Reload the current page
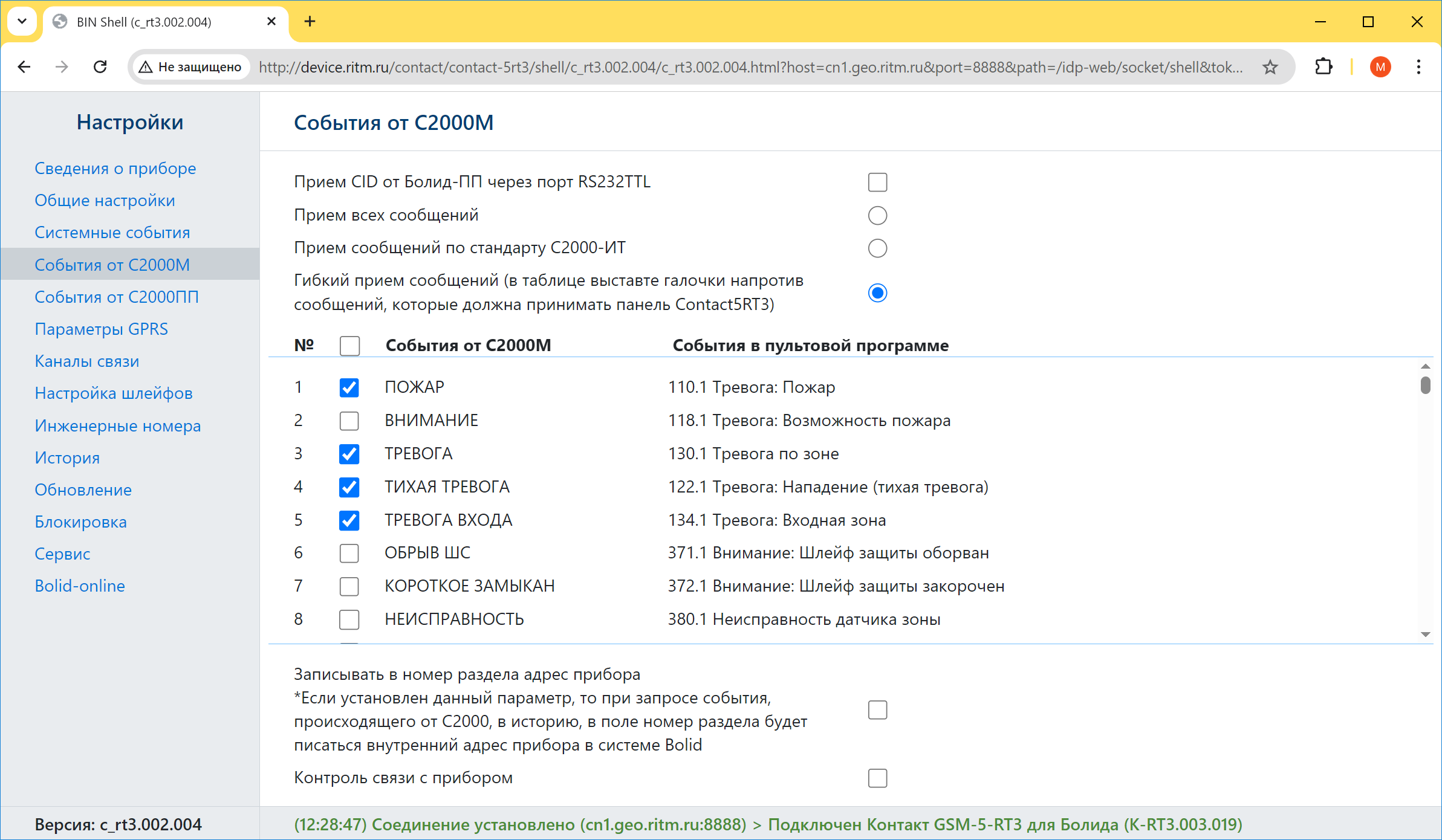The height and width of the screenshot is (840, 1442). [100, 67]
